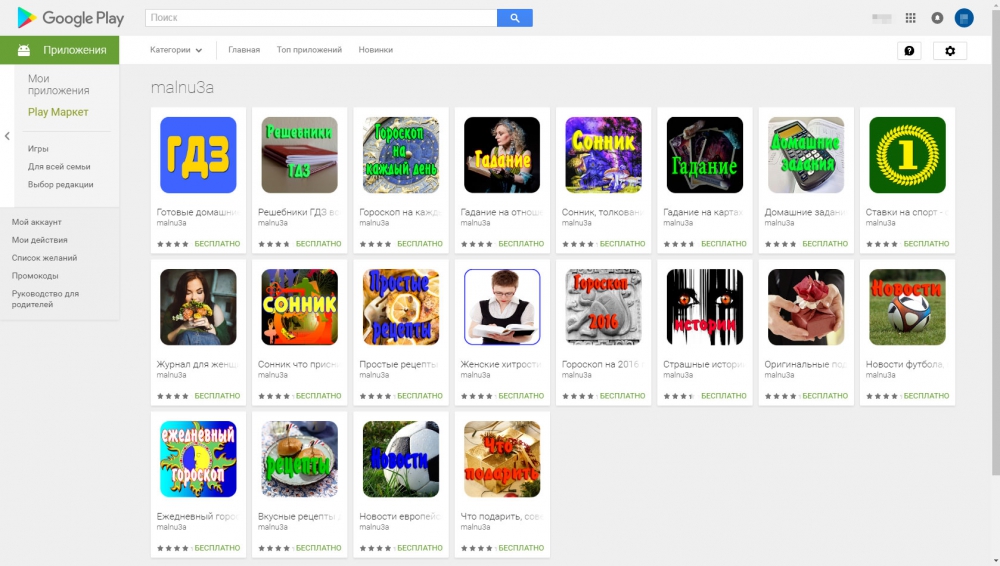The height and width of the screenshot is (566, 1000).
Task: Open the user account avatar
Action: [x=964, y=18]
